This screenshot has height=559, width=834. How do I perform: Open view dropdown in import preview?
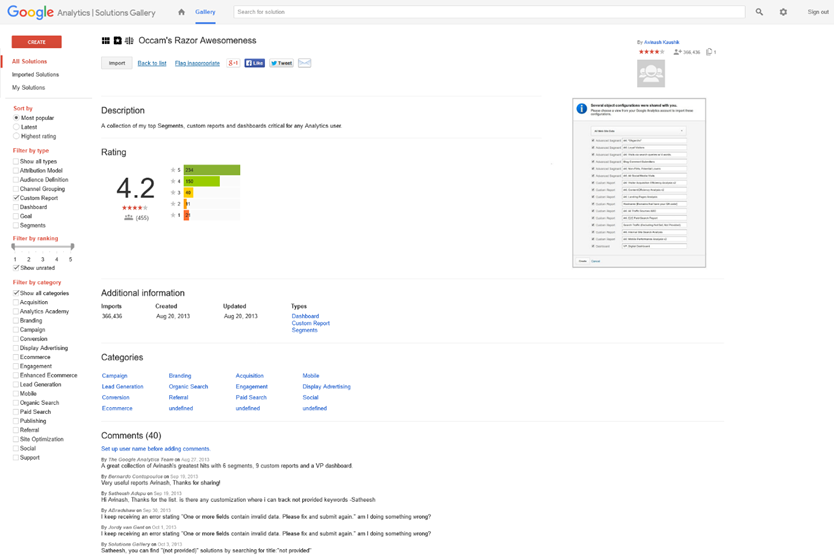coord(638,131)
